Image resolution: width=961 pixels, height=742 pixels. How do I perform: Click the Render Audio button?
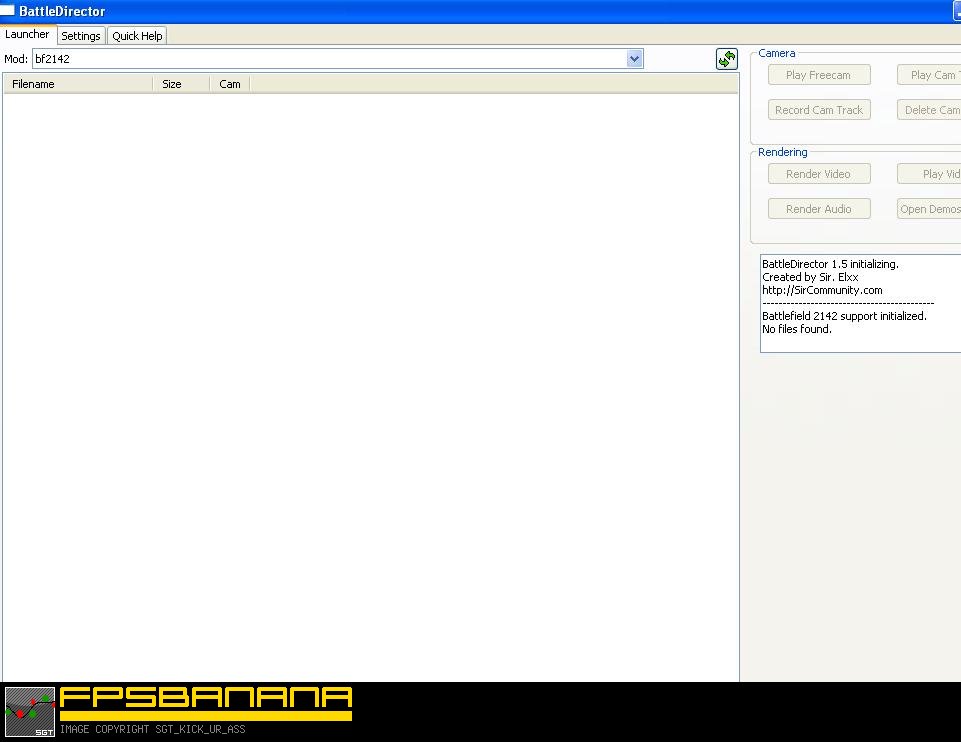pyautogui.click(x=819, y=208)
